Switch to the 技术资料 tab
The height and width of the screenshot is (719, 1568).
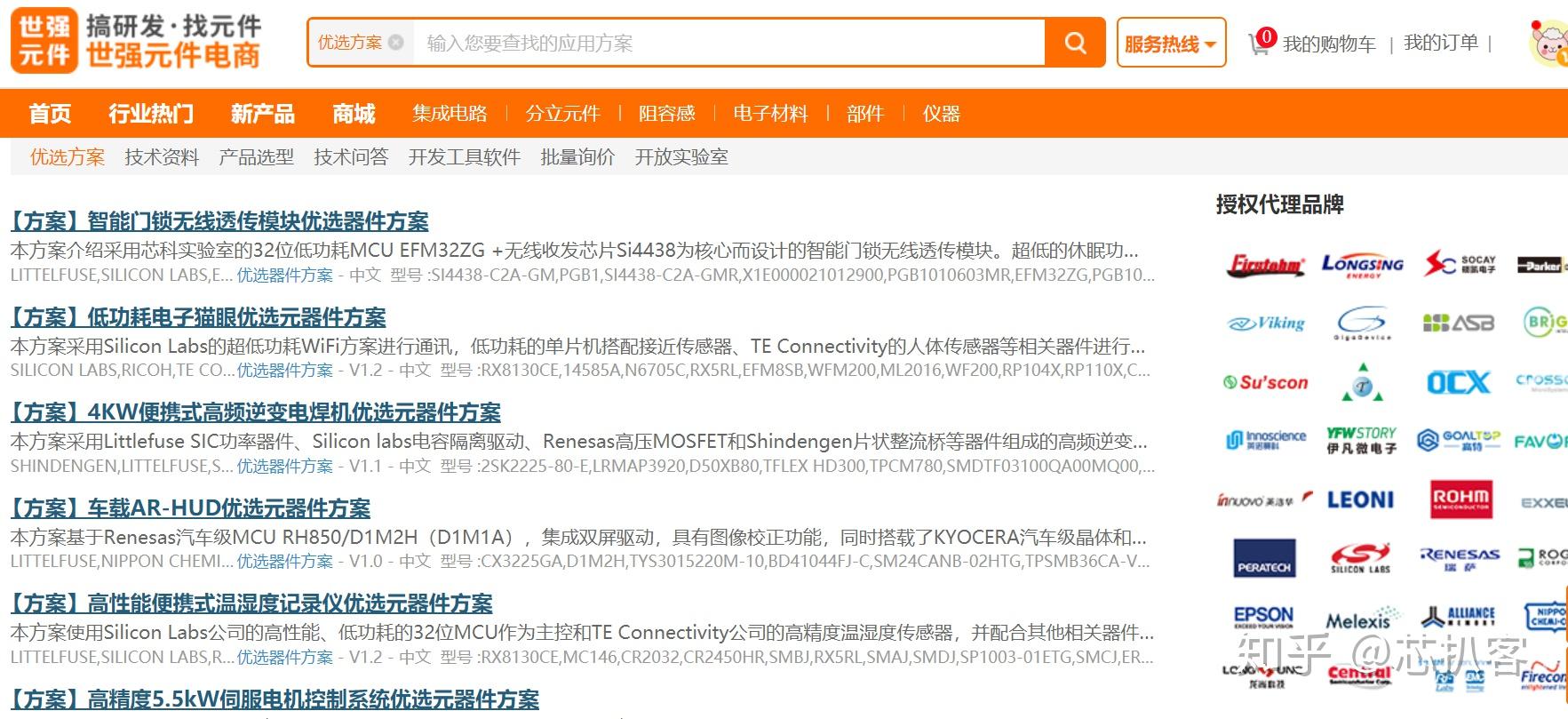tap(162, 157)
